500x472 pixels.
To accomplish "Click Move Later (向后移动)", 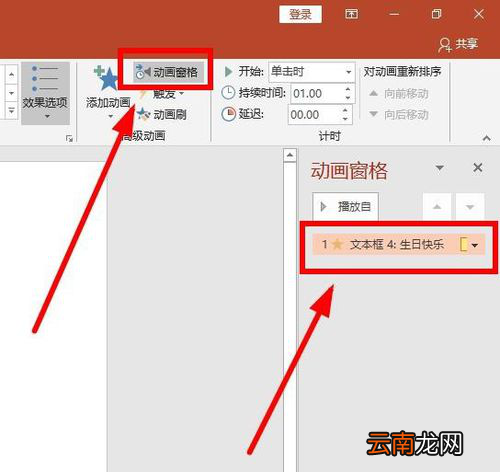I will coord(399,115).
